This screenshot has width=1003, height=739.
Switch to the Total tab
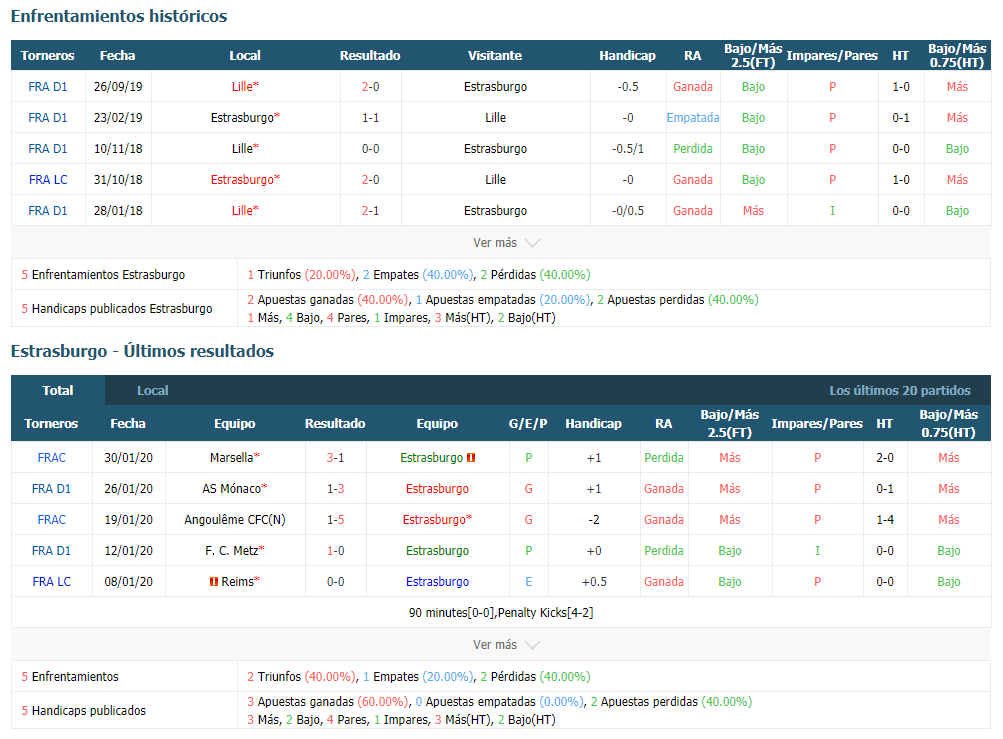[58, 390]
